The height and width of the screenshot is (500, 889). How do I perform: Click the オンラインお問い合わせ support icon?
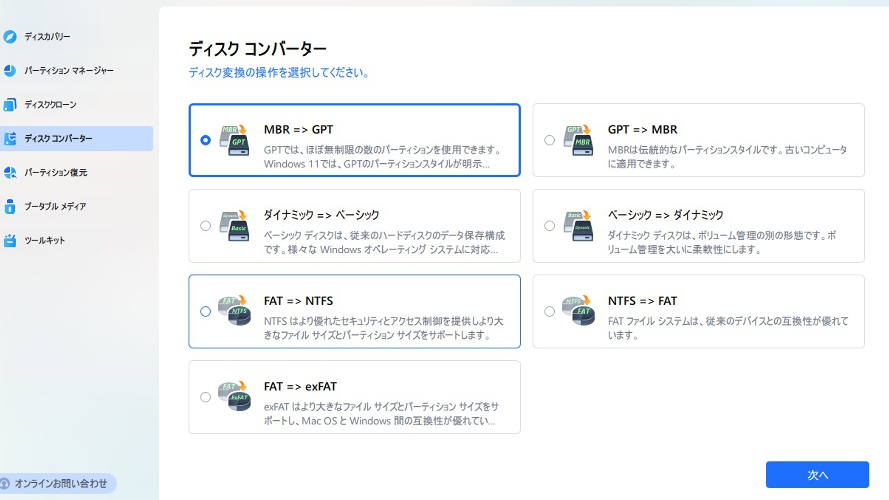pyautogui.click(x=5, y=484)
